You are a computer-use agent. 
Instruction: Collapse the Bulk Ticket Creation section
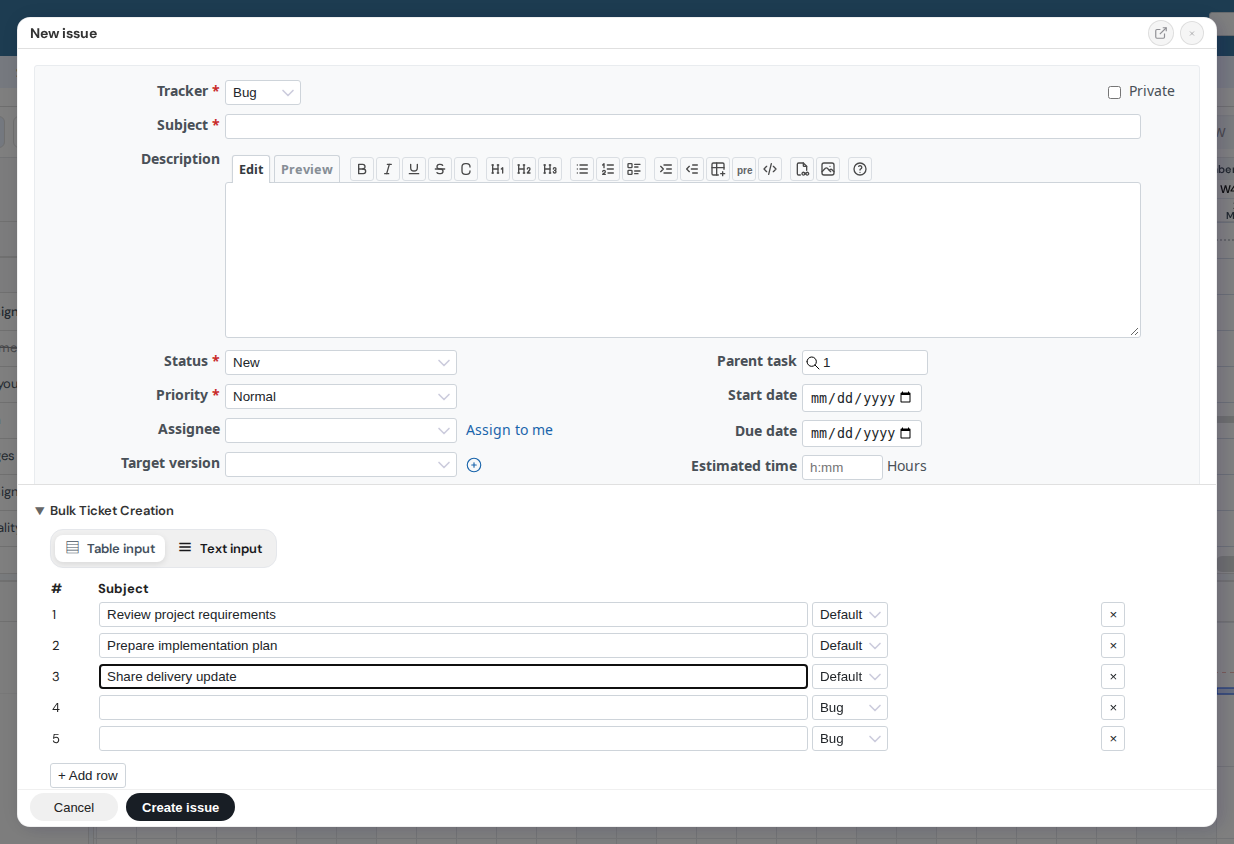[104, 510]
